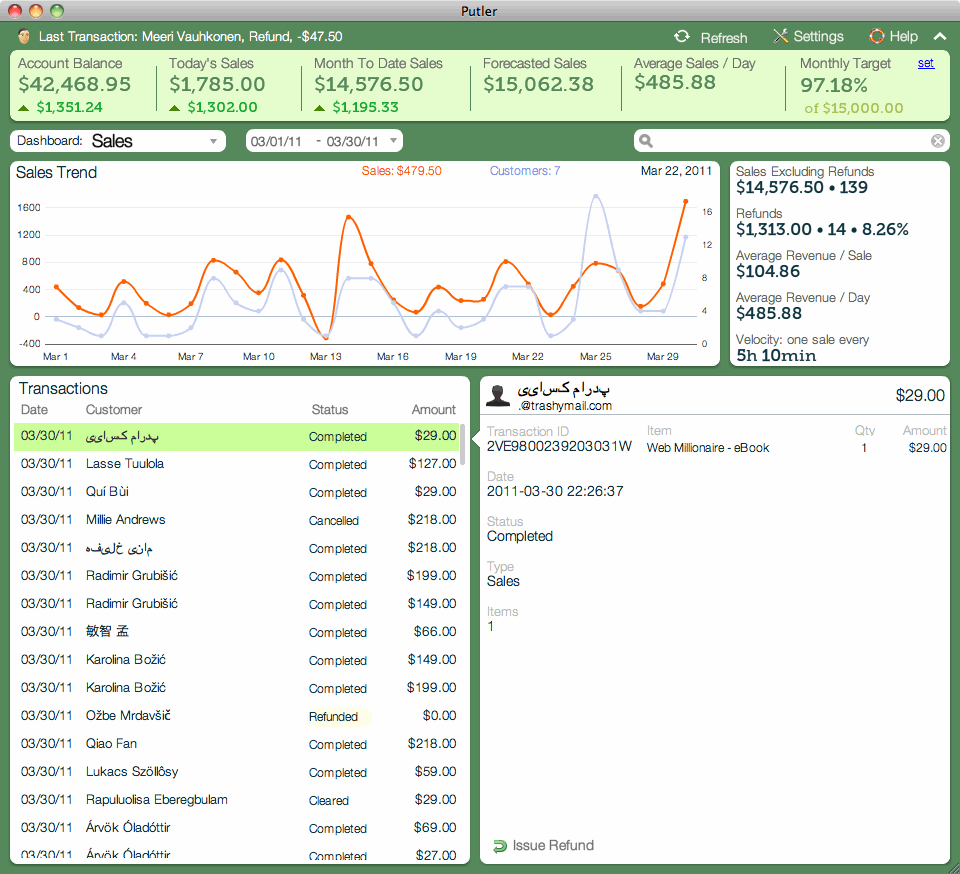Click the .@trashymail.com email address
This screenshot has width=960, height=874.
click(x=564, y=406)
